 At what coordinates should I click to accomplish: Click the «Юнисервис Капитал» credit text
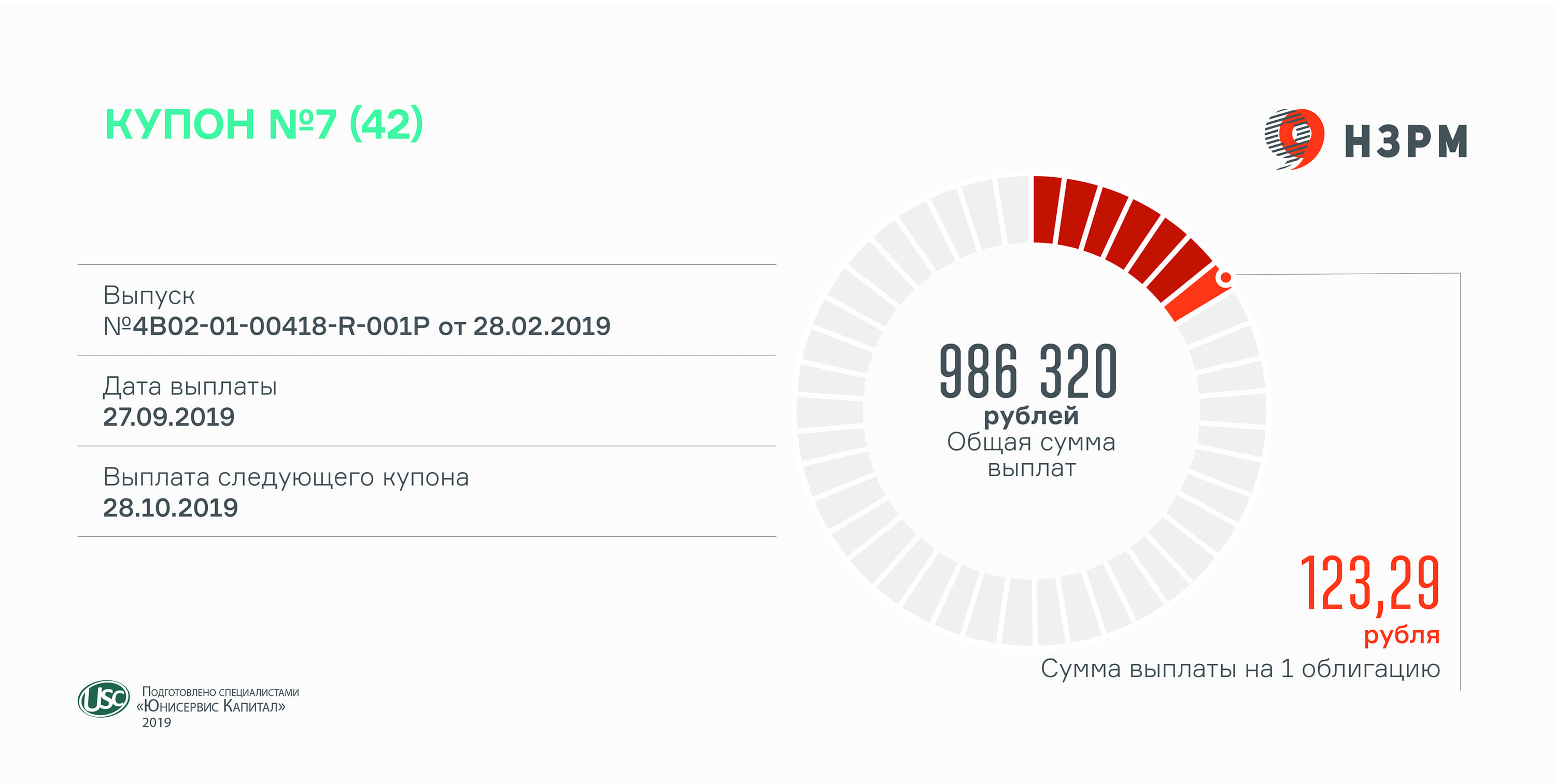[211, 706]
